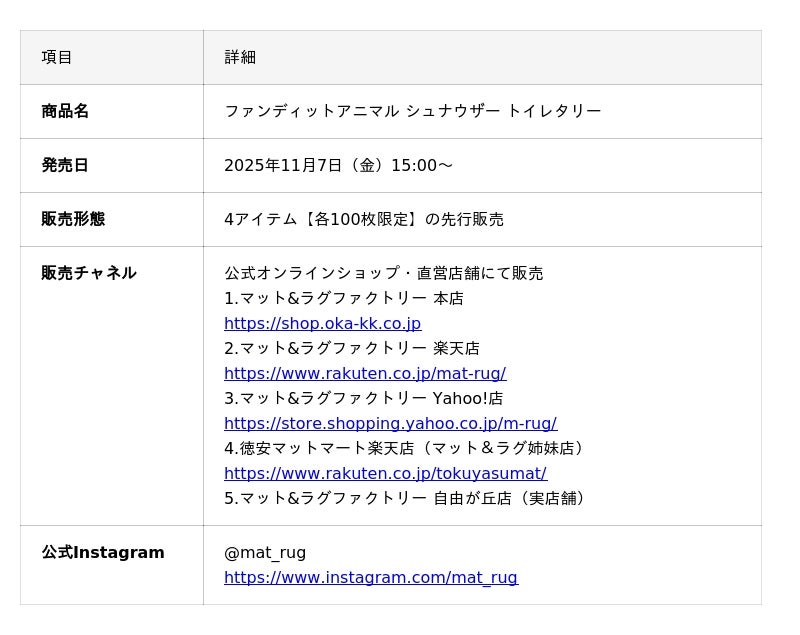
Task: Click the @mat_rug handle text
Action: point(265,553)
